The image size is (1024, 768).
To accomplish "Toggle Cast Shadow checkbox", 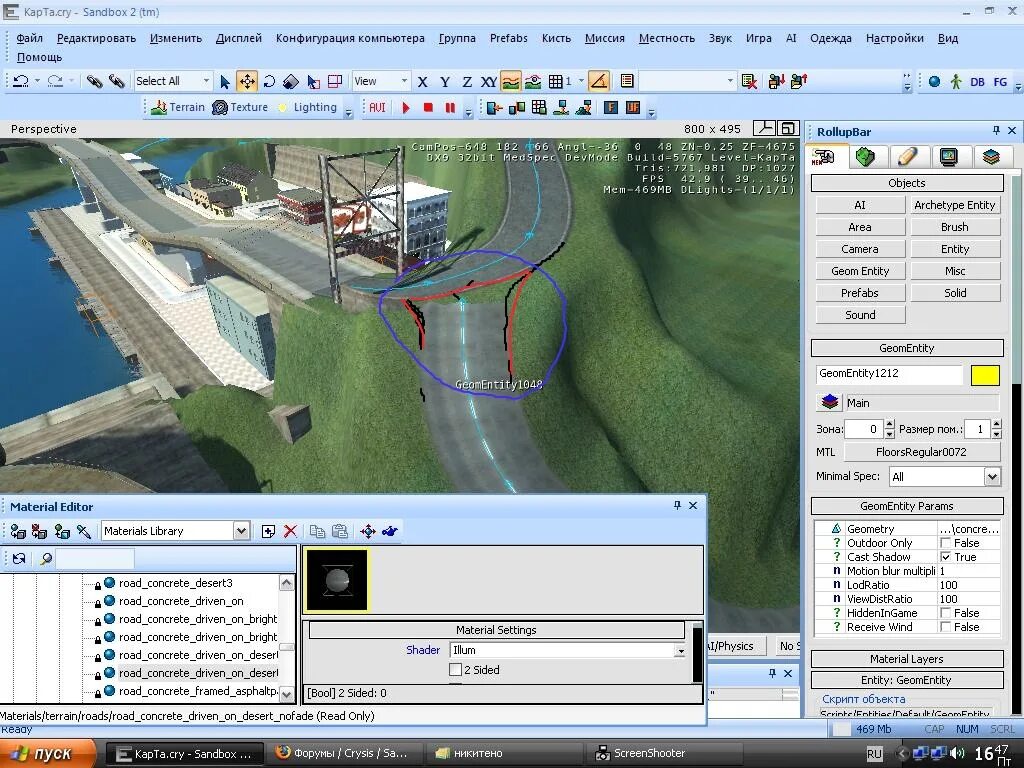I will (946, 557).
